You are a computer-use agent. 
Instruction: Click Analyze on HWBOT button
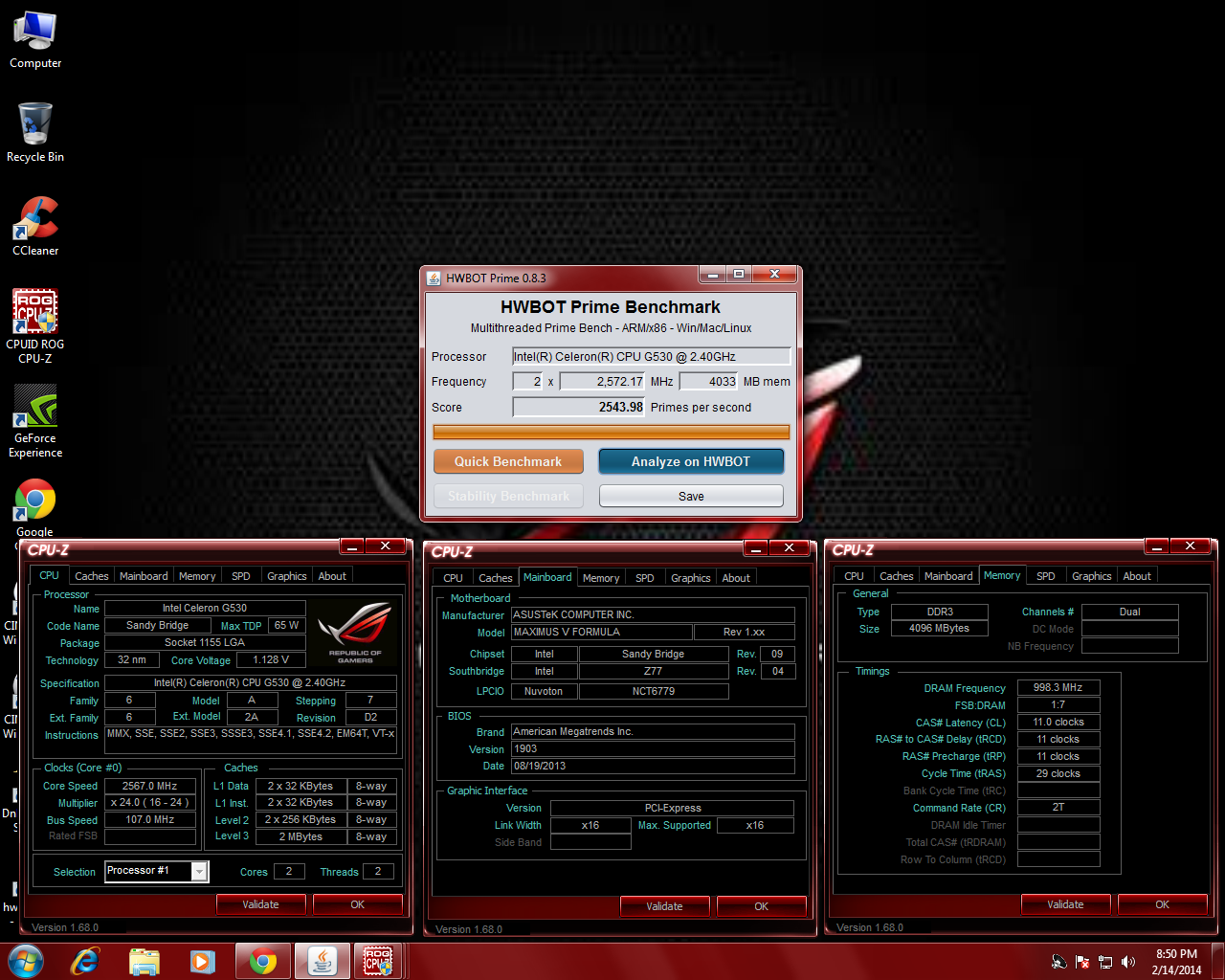pyautogui.click(x=691, y=461)
